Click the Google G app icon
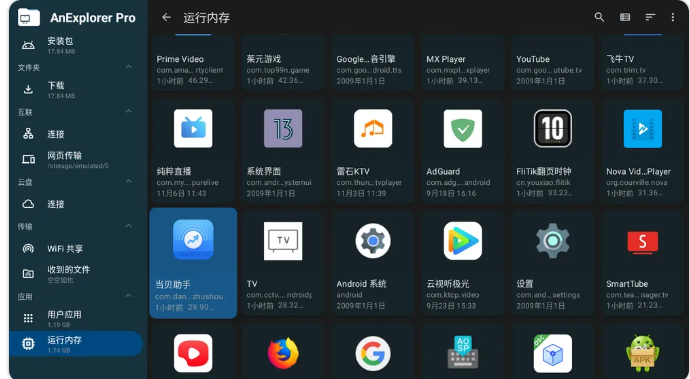 pyautogui.click(x=373, y=353)
